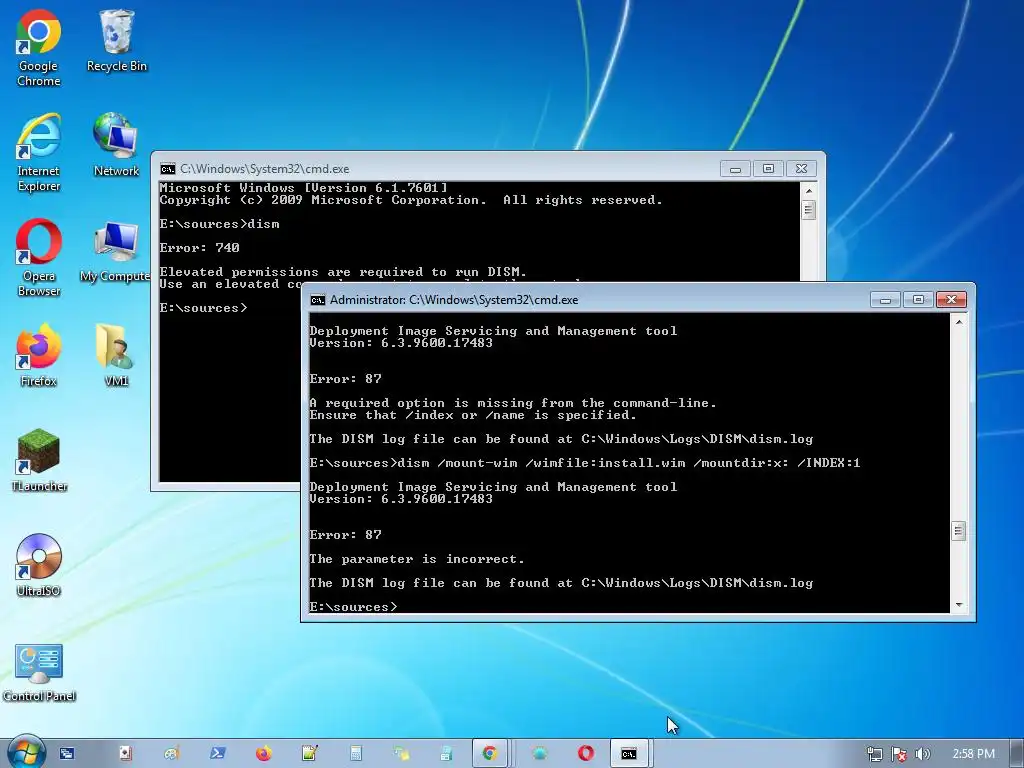Click the cmd.exe taskbar button
The image size is (1024, 768).
click(629, 754)
